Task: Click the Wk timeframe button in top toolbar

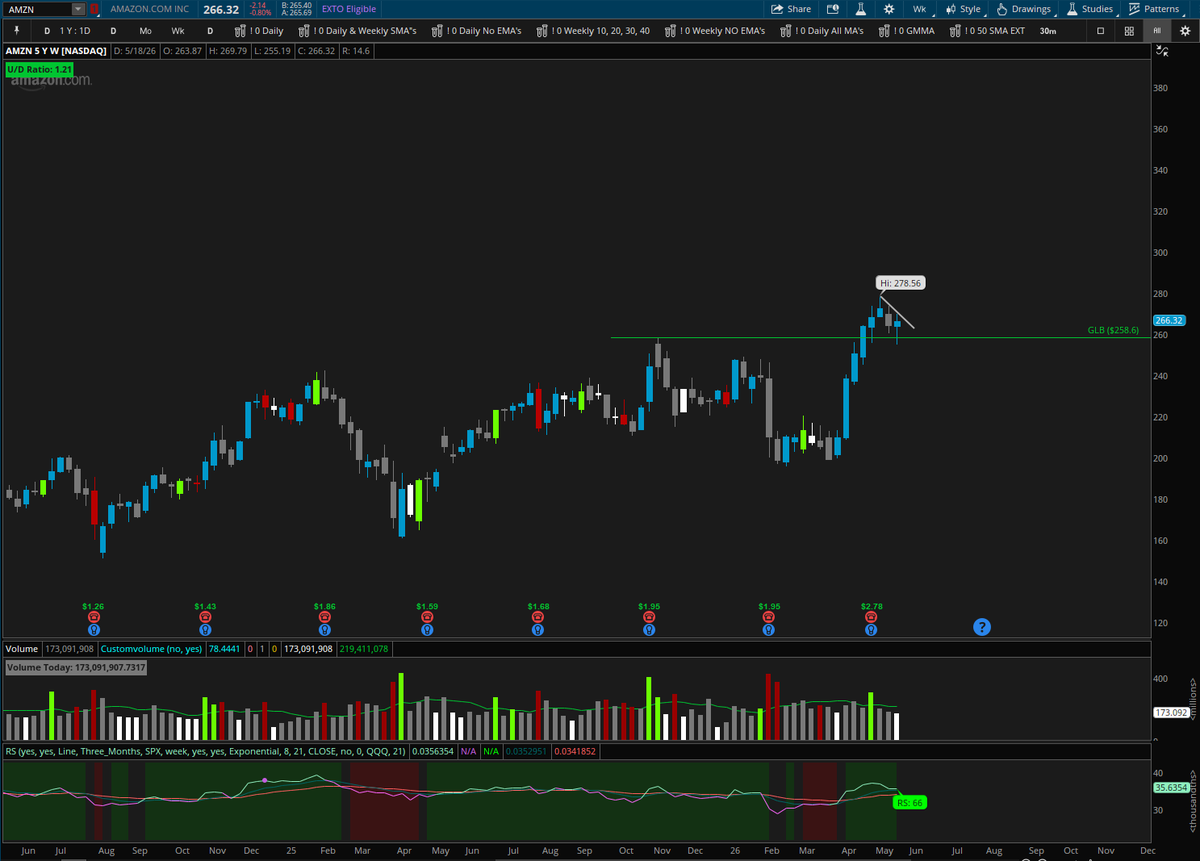Action: 919,9
